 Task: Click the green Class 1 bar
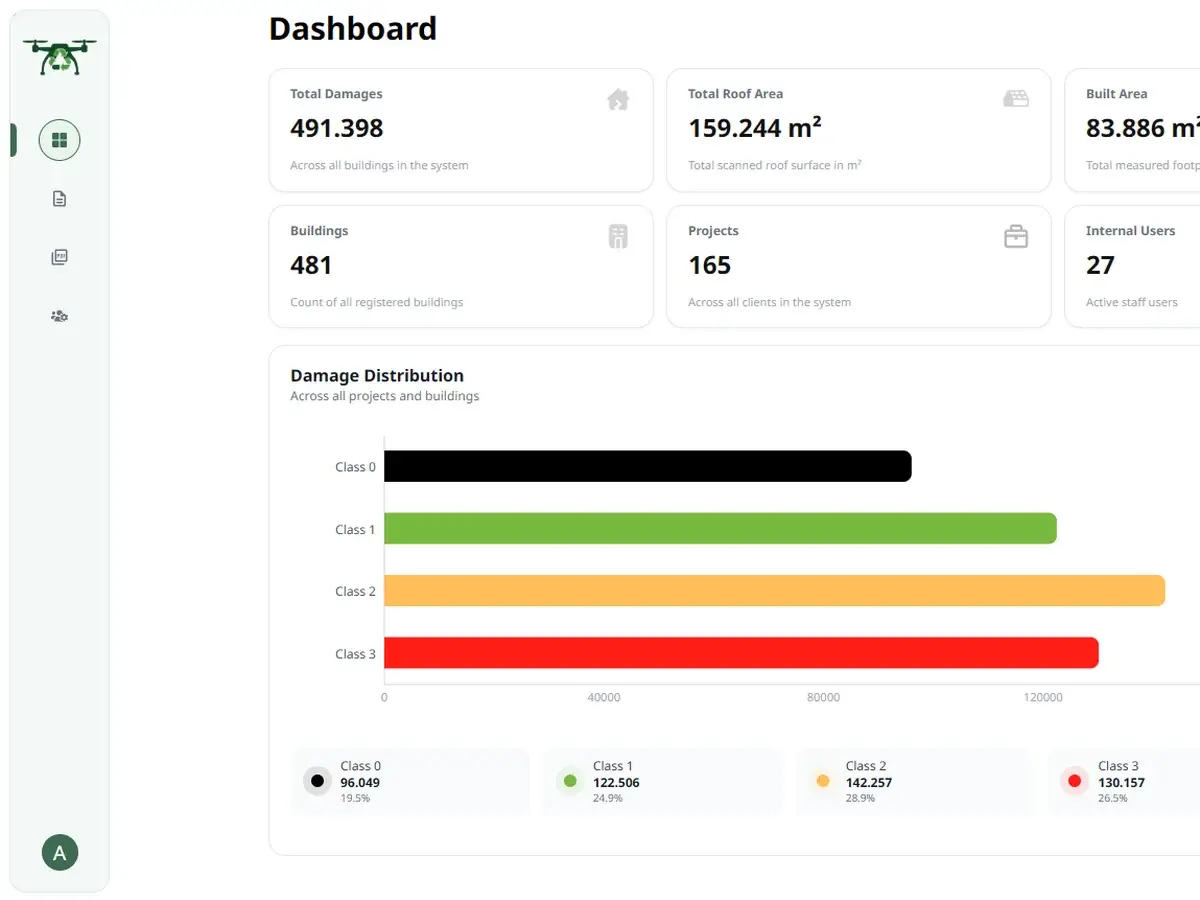pyautogui.click(x=721, y=528)
